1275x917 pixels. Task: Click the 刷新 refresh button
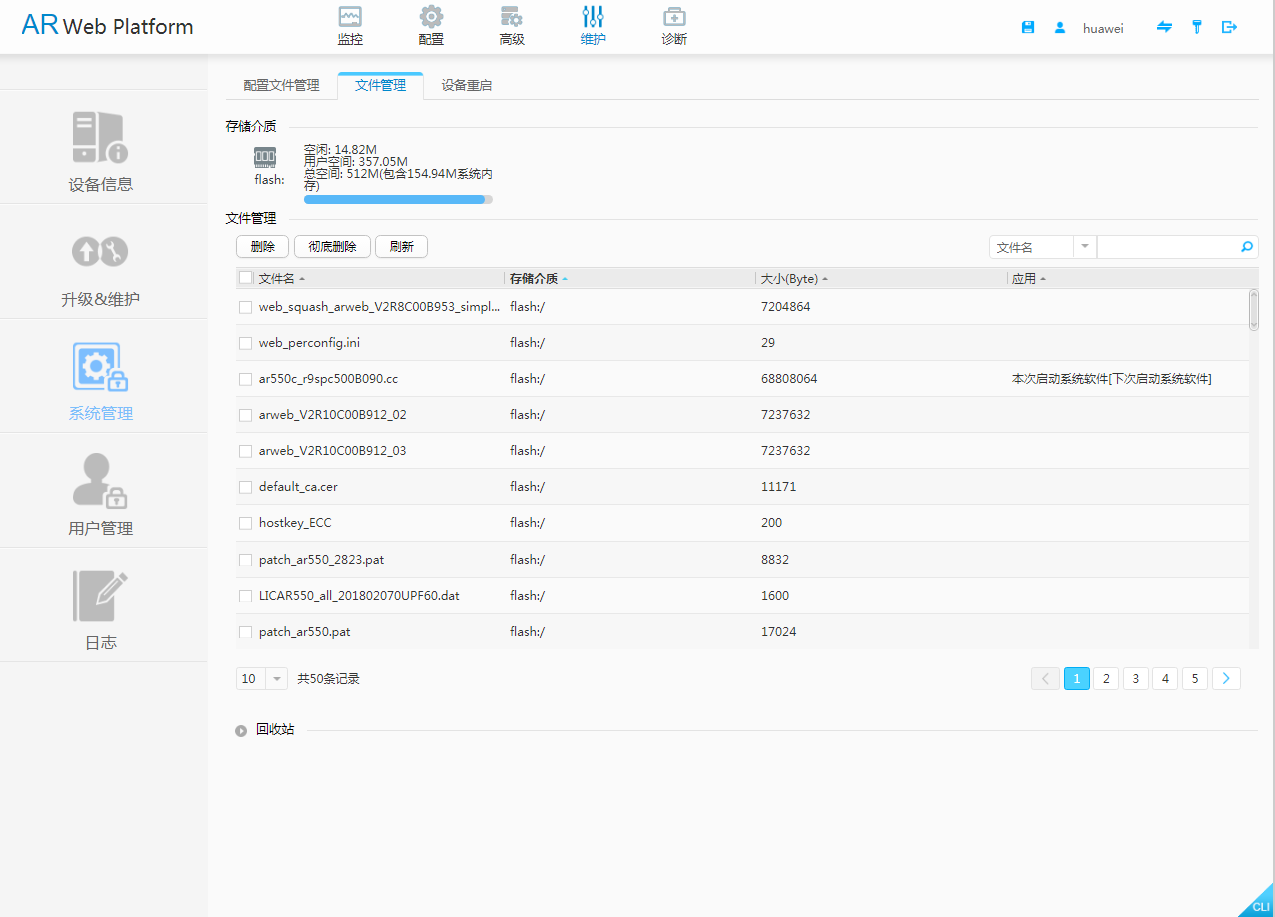pyautogui.click(x=401, y=247)
